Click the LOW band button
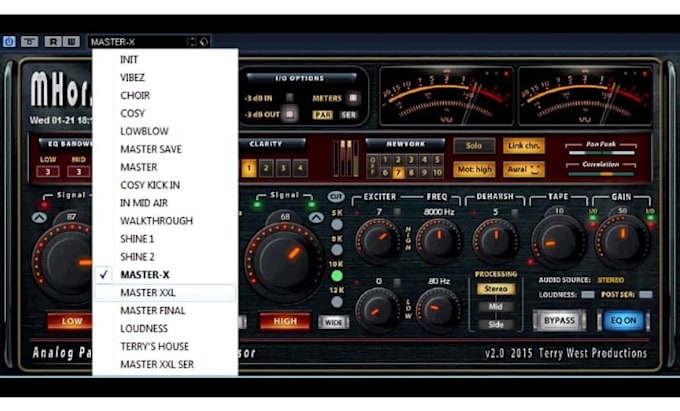The width and height of the screenshot is (680, 411). 72,321
